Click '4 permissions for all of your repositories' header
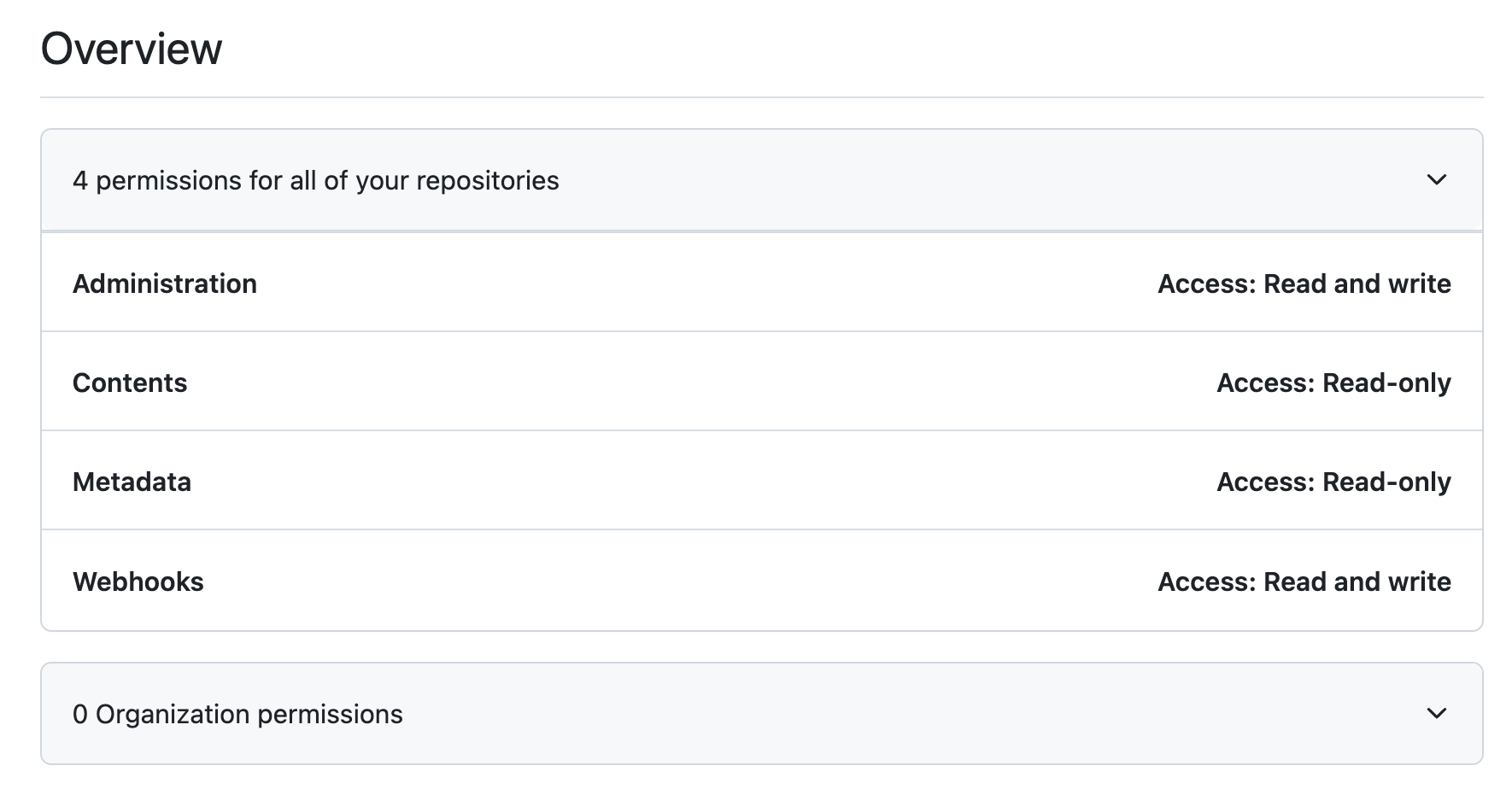Viewport: 1512px width, 789px height. pyautogui.click(x=761, y=180)
